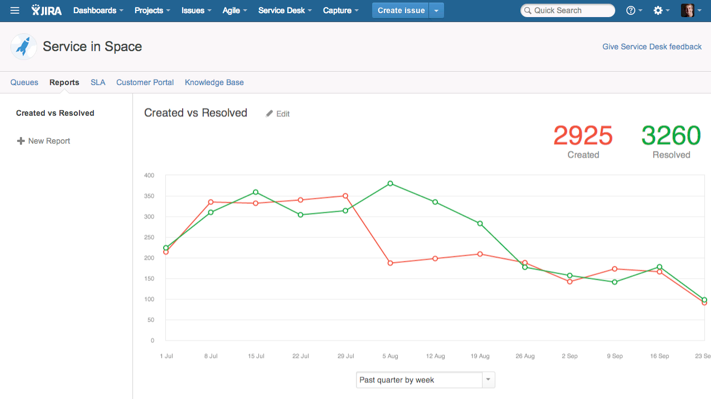Switch to the Knowledge Base tab
This screenshot has width=711, height=399.
[214, 83]
